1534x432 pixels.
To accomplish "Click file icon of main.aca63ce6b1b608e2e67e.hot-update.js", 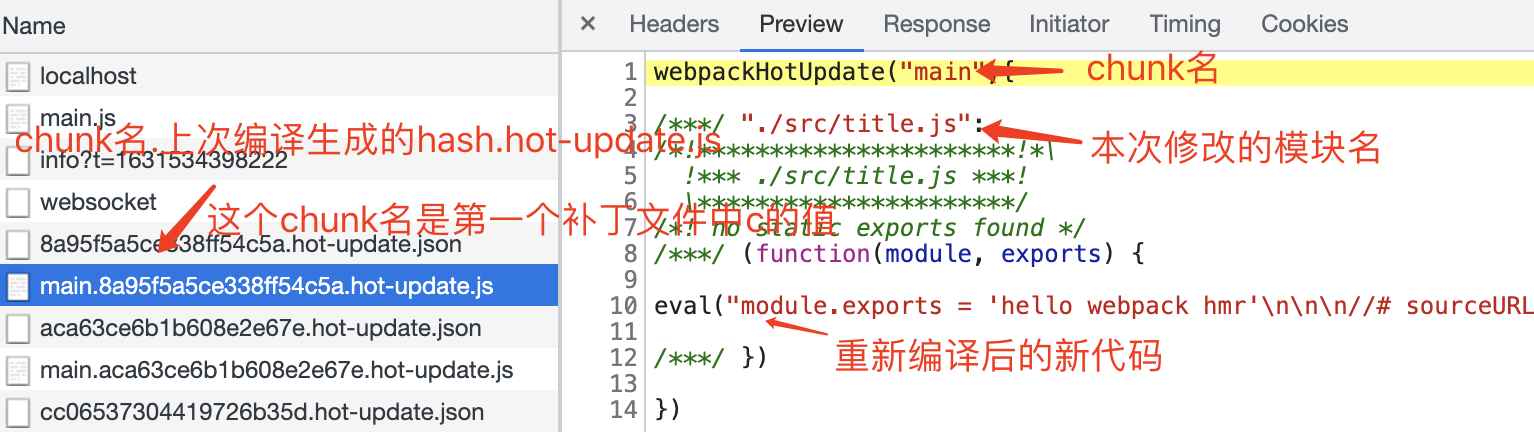I will pos(18,370).
